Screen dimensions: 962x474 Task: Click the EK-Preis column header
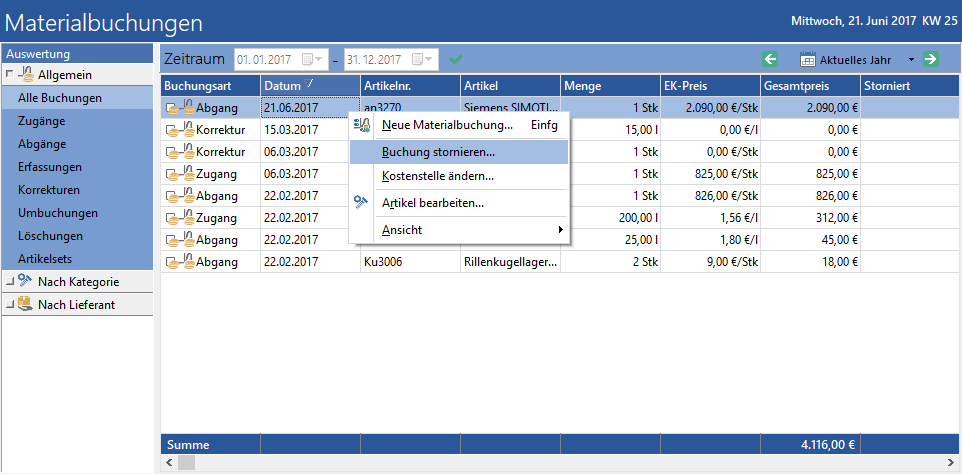(x=710, y=86)
